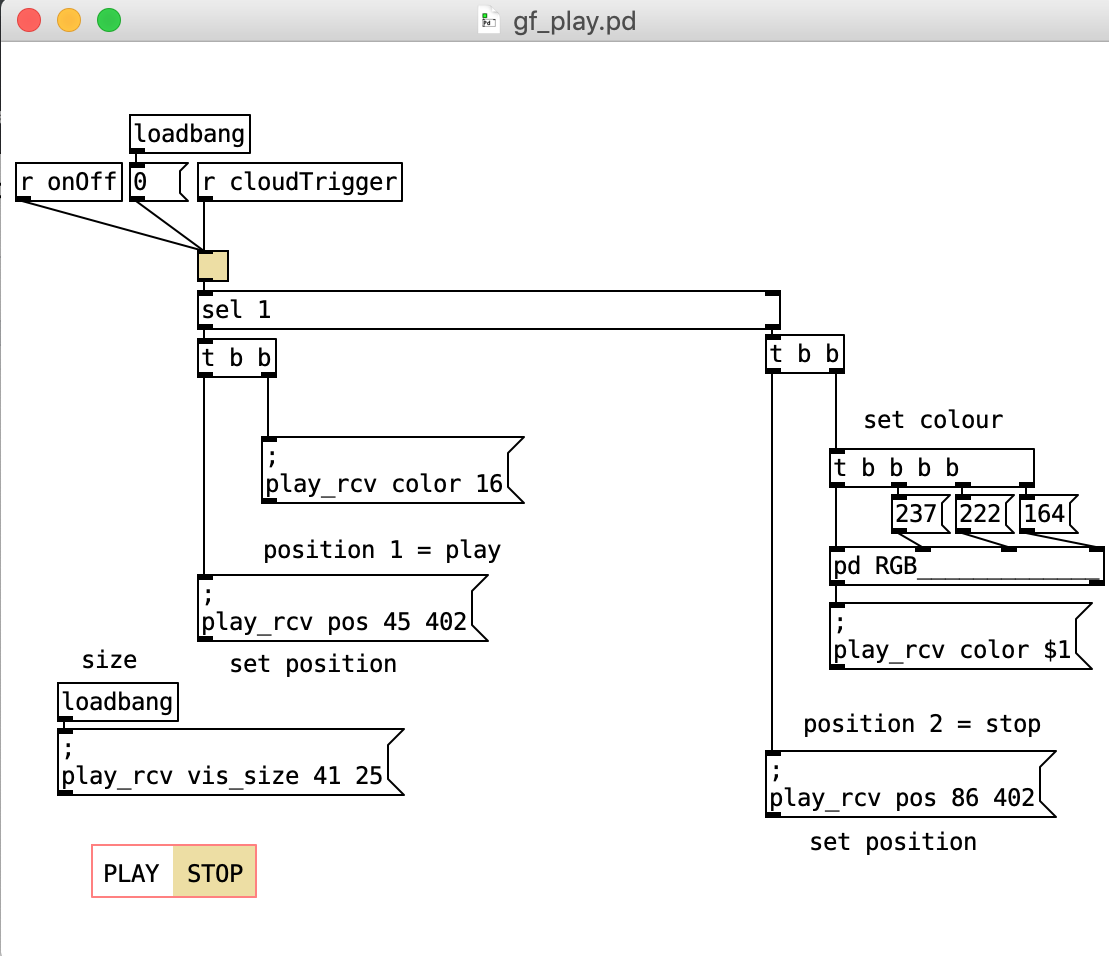The height and width of the screenshot is (956, 1109).
Task: Select PLAY in the radio button
Action: (x=132, y=872)
